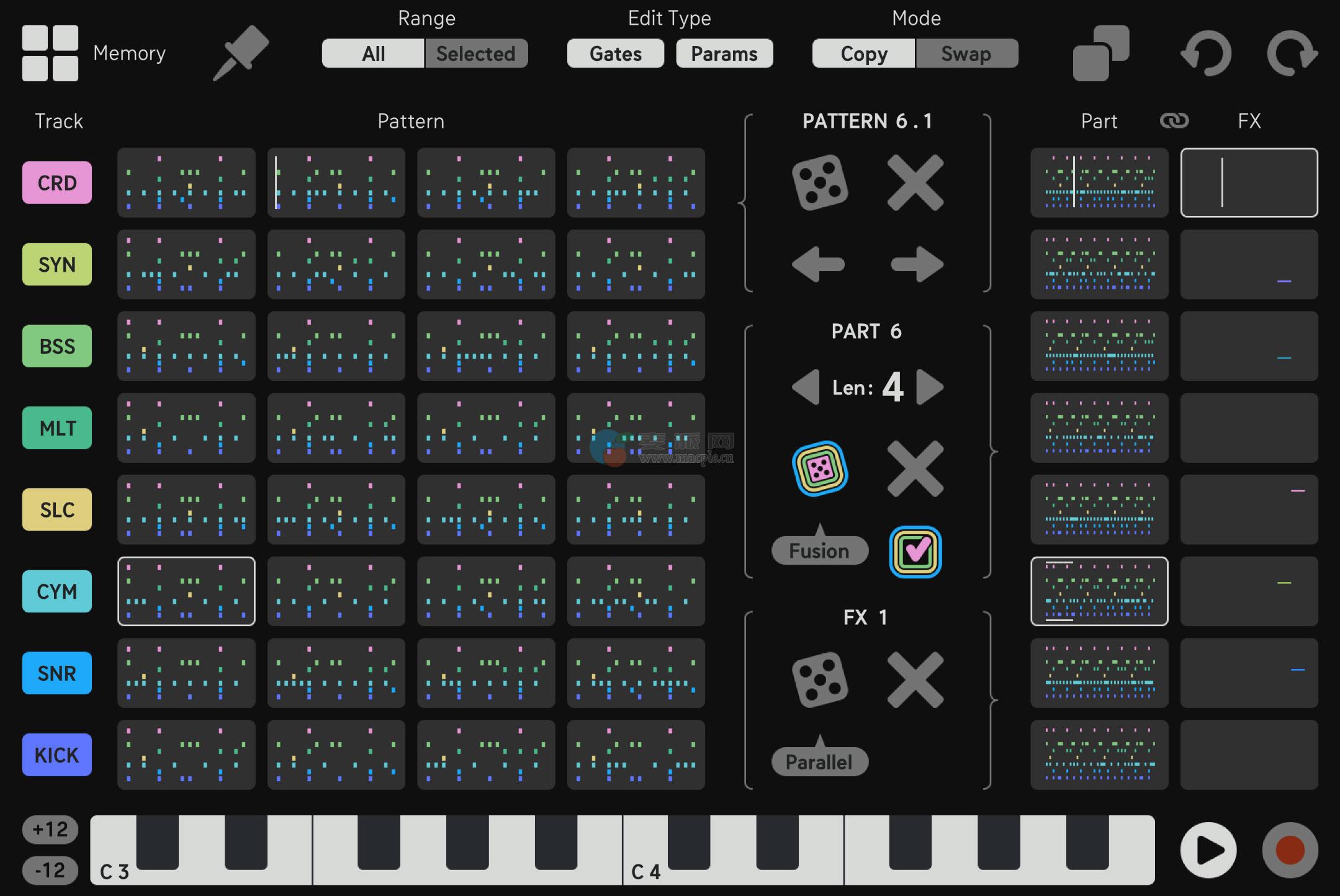Viewport: 1340px width, 896px height.
Task: Switch Mode to Swap
Action: [966, 54]
